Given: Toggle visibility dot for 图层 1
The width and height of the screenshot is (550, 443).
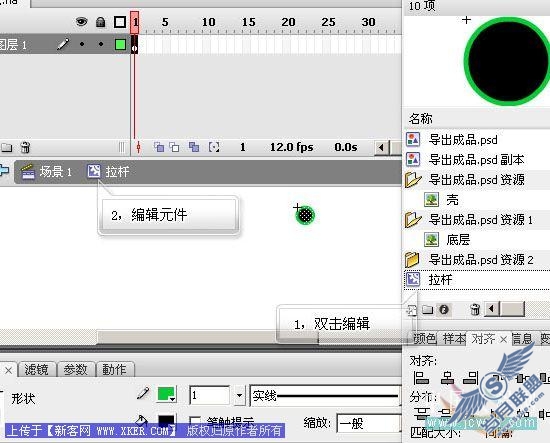Looking at the screenshot, I should [x=82, y=44].
